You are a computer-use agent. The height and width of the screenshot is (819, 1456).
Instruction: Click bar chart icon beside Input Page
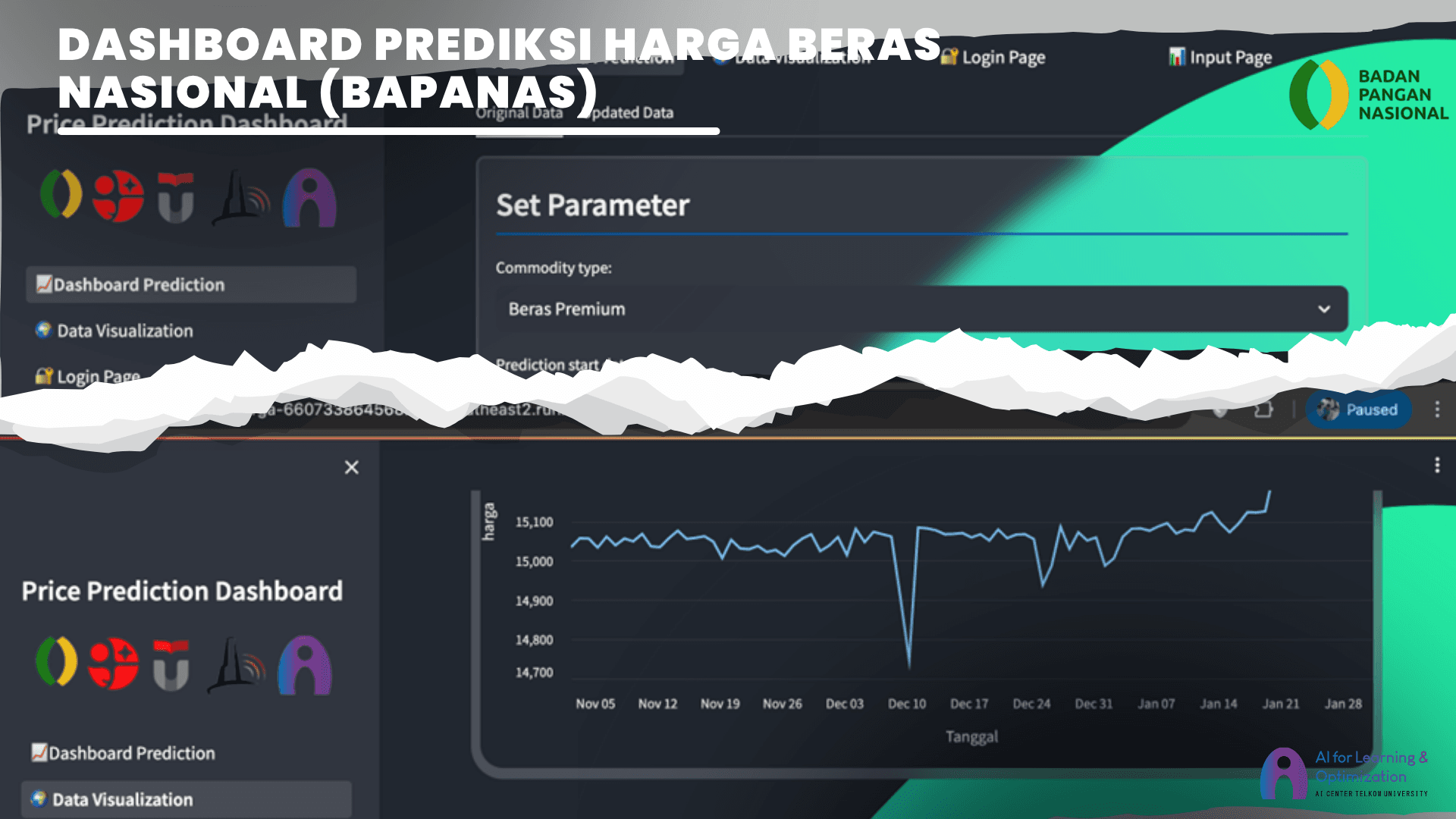(1177, 57)
